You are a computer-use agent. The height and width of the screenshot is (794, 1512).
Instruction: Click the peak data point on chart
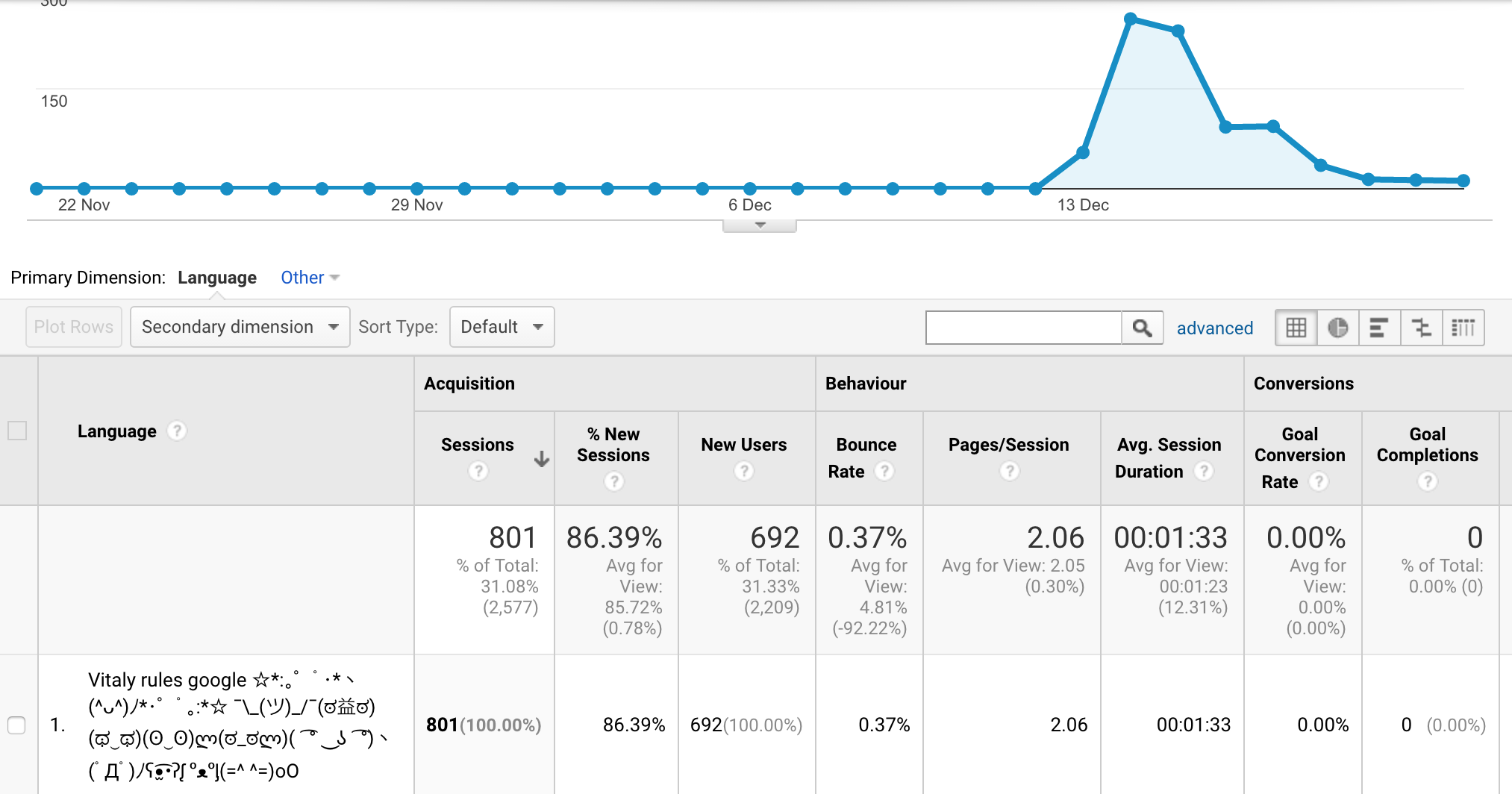(1131, 19)
